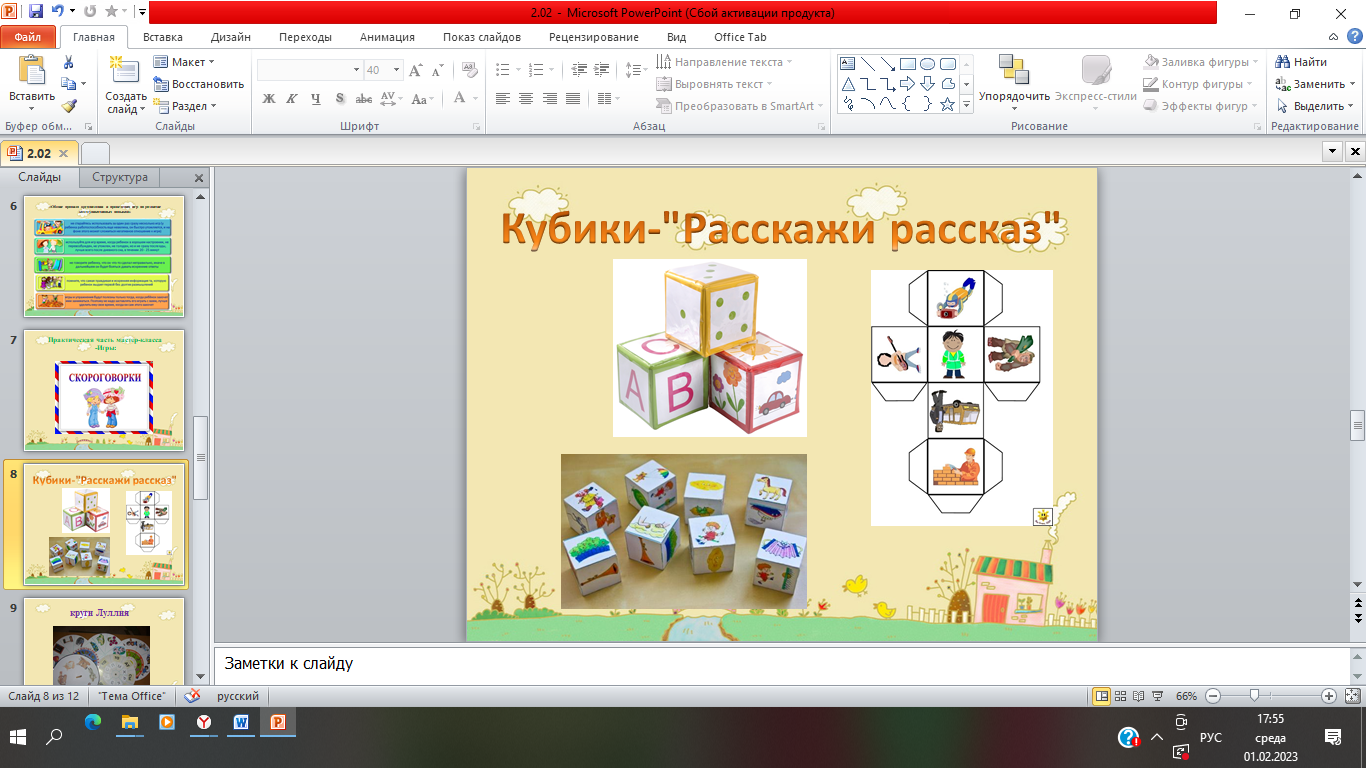Image resolution: width=1366 pixels, height=768 pixels.
Task: Click zoom out minus button
Action: [1213, 696]
